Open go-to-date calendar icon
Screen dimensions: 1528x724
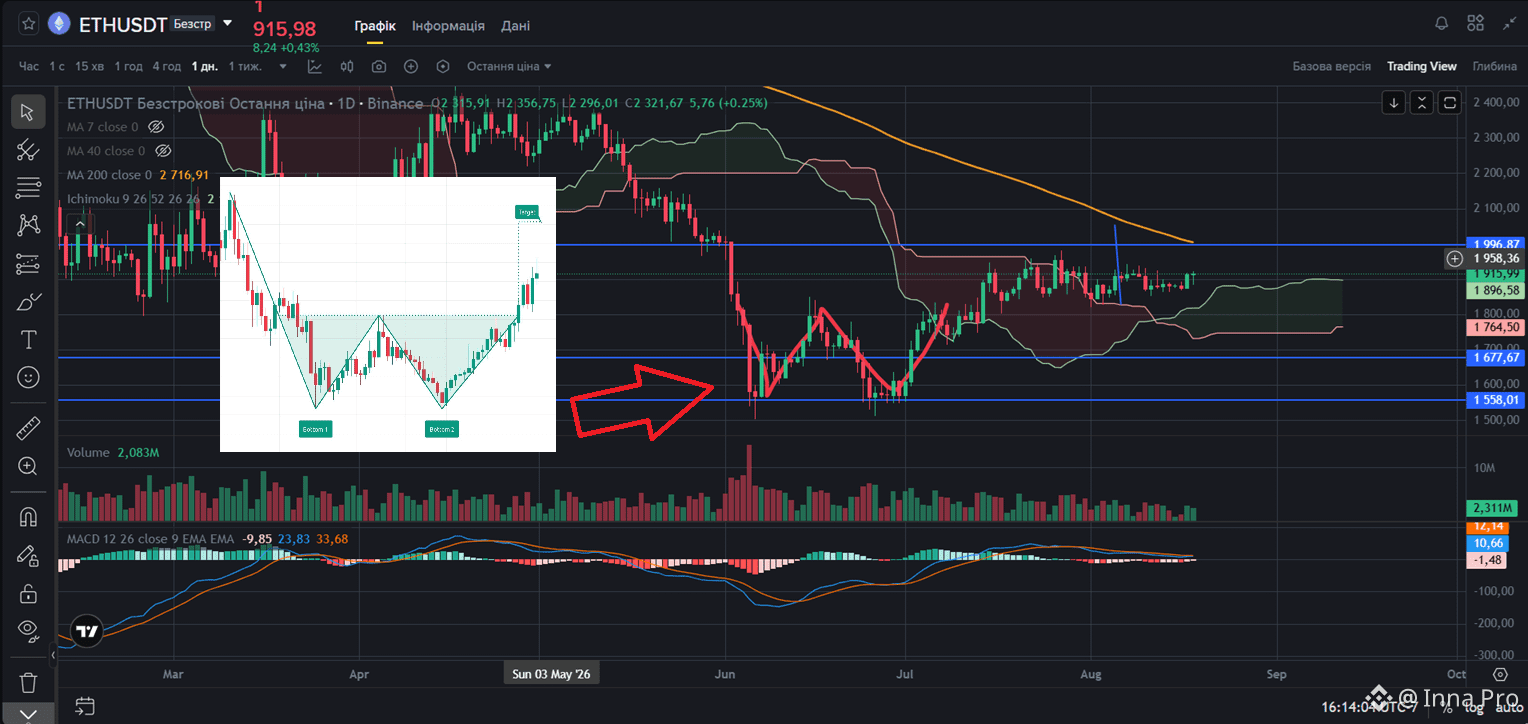(85, 706)
